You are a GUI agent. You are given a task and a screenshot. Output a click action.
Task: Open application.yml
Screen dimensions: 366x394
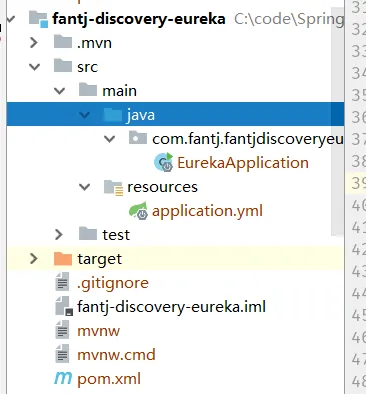tap(207, 211)
